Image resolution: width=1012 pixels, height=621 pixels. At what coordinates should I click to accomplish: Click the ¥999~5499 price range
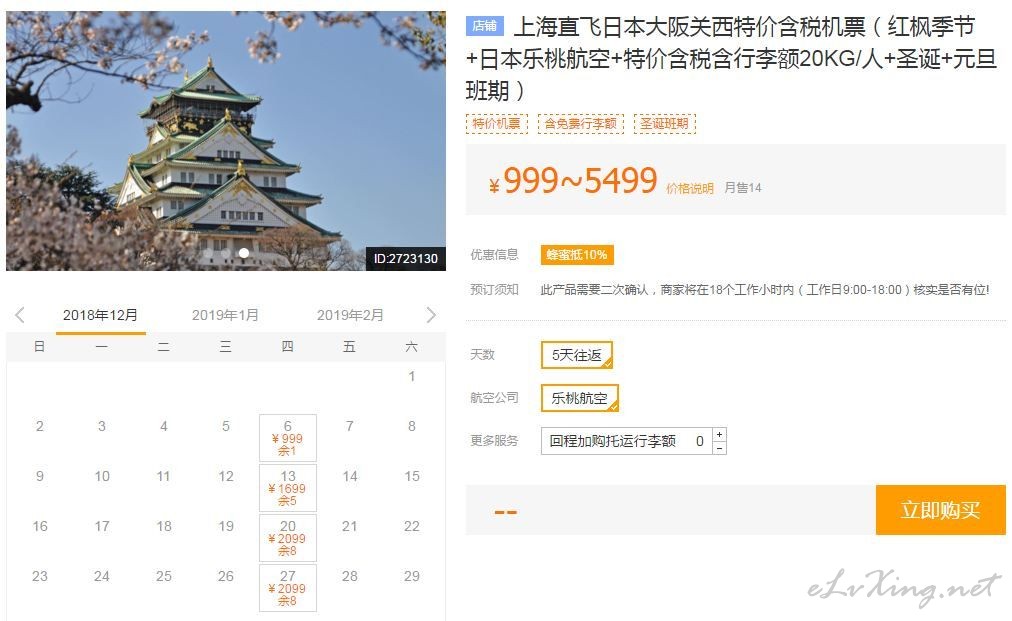[573, 180]
